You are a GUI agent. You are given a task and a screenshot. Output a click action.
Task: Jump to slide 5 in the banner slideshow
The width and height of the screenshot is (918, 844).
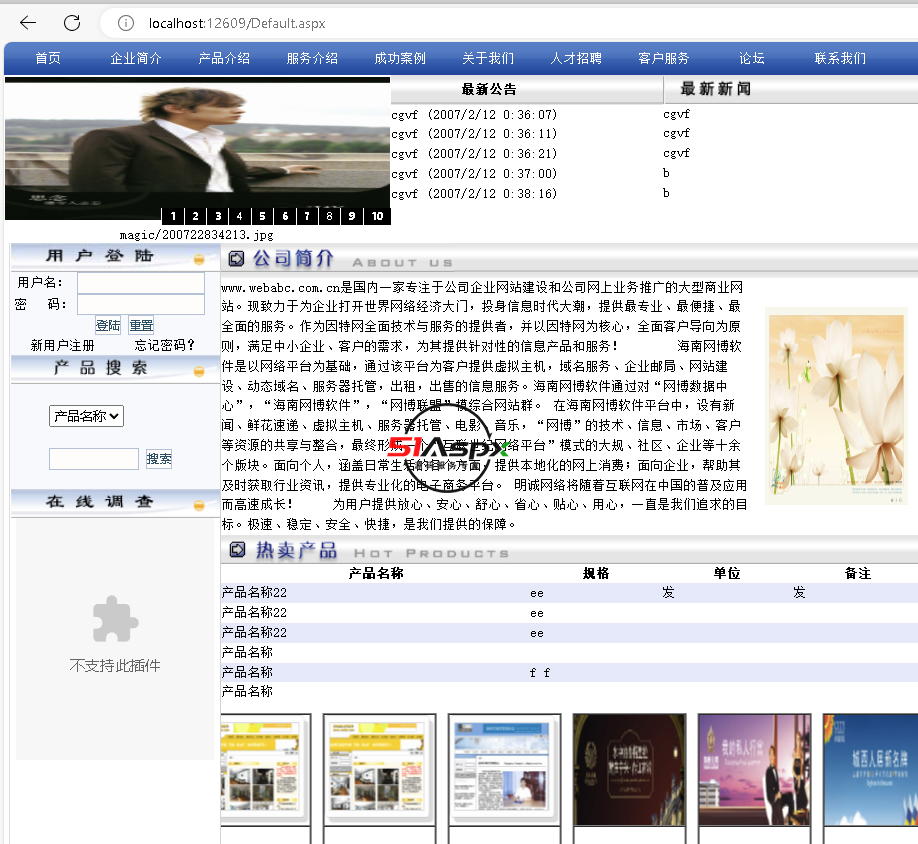point(262,216)
